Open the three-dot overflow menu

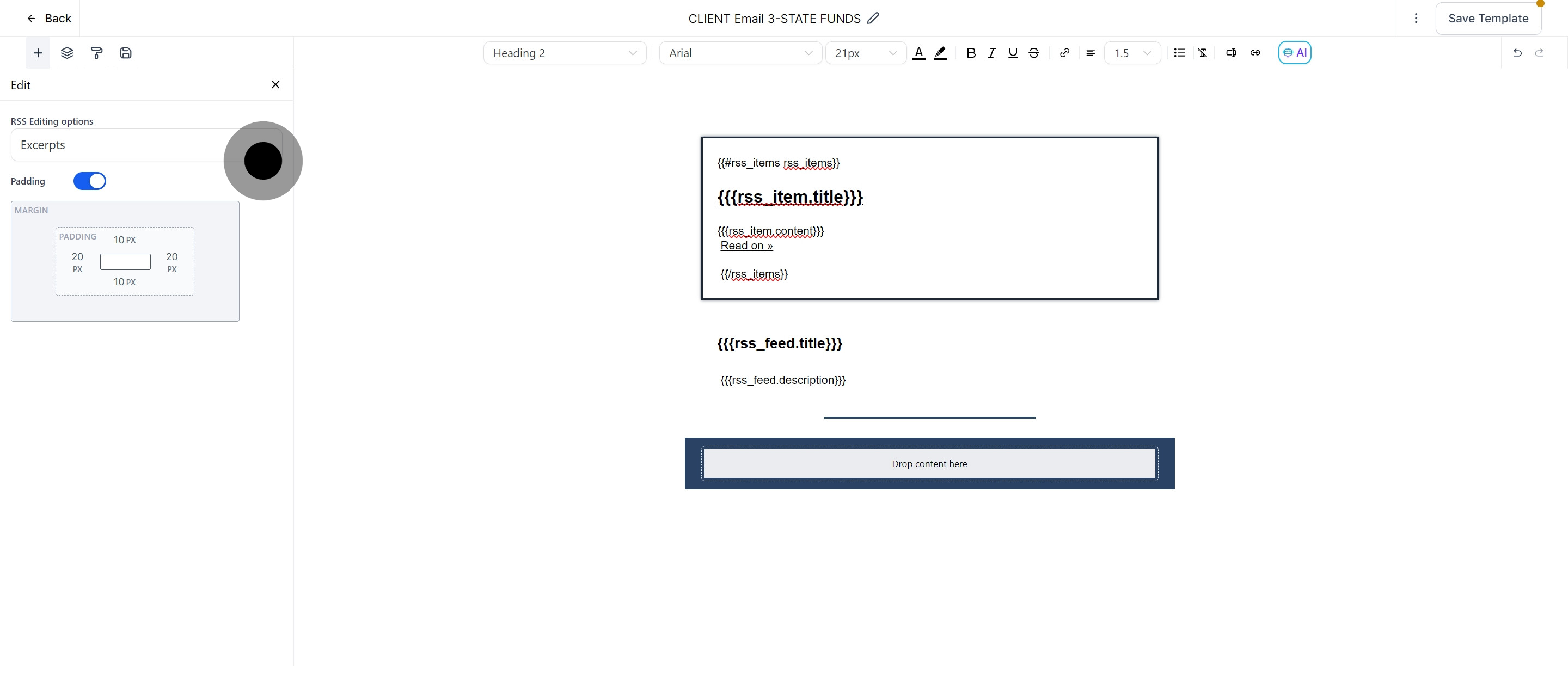[1416, 19]
